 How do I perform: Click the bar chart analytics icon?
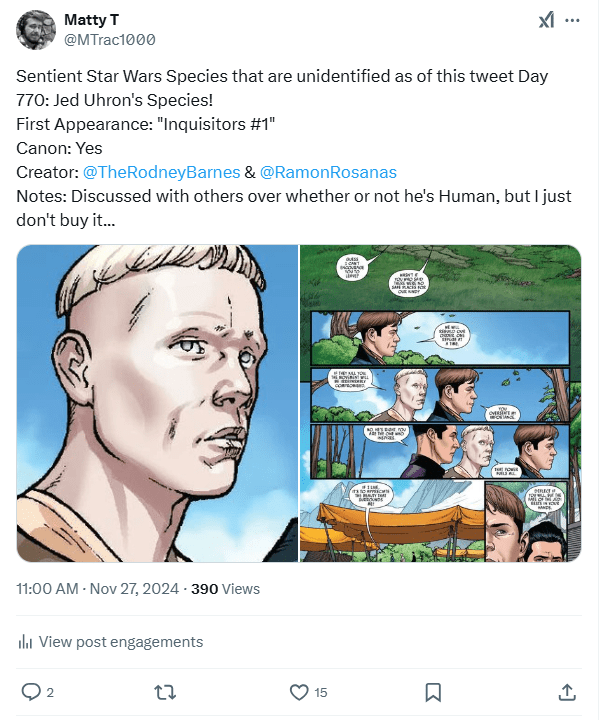coord(25,642)
